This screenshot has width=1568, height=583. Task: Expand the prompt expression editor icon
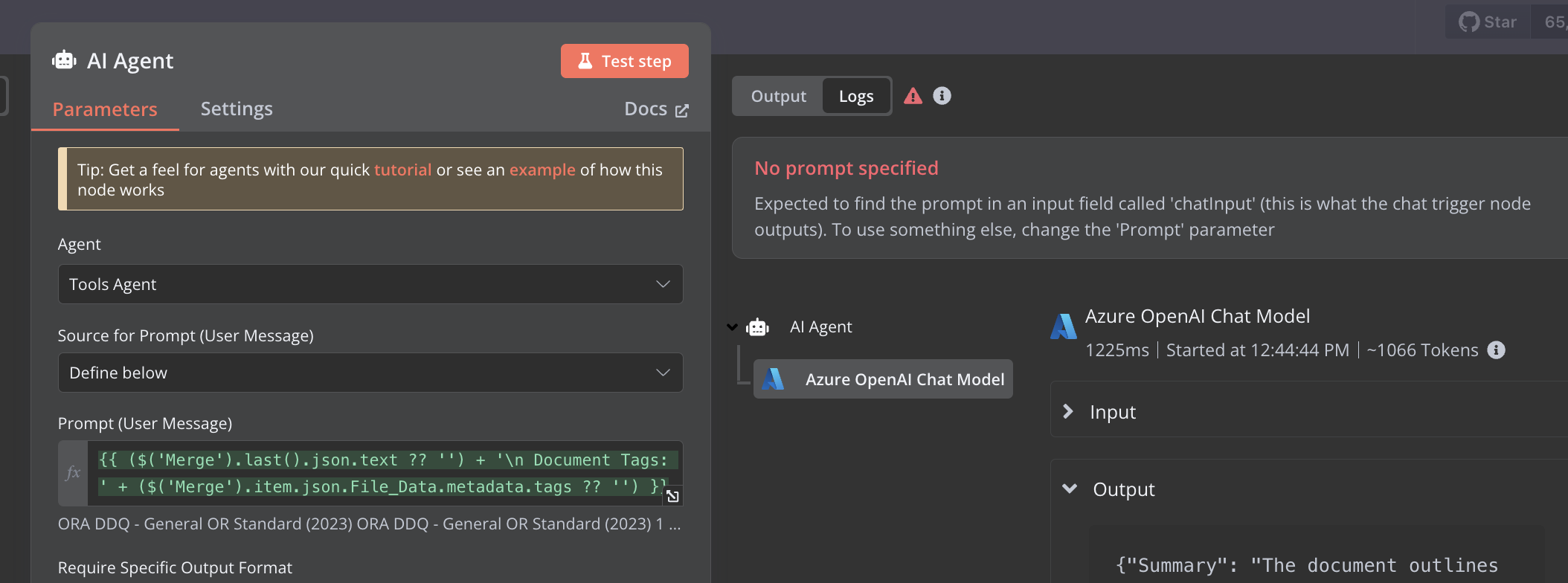click(672, 496)
